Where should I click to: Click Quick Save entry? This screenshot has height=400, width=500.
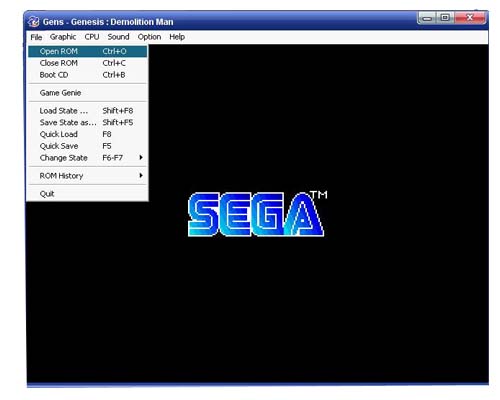tap(87, 146)
